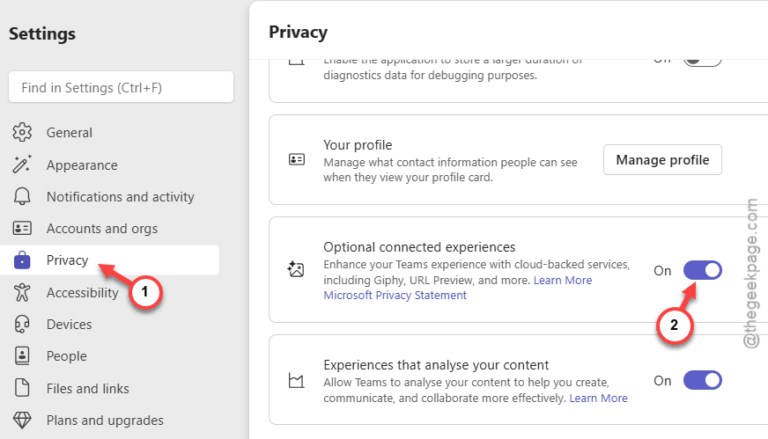Click the Optional connected experiences image icon
Viewport: 768px width, 439px height.
296,269
